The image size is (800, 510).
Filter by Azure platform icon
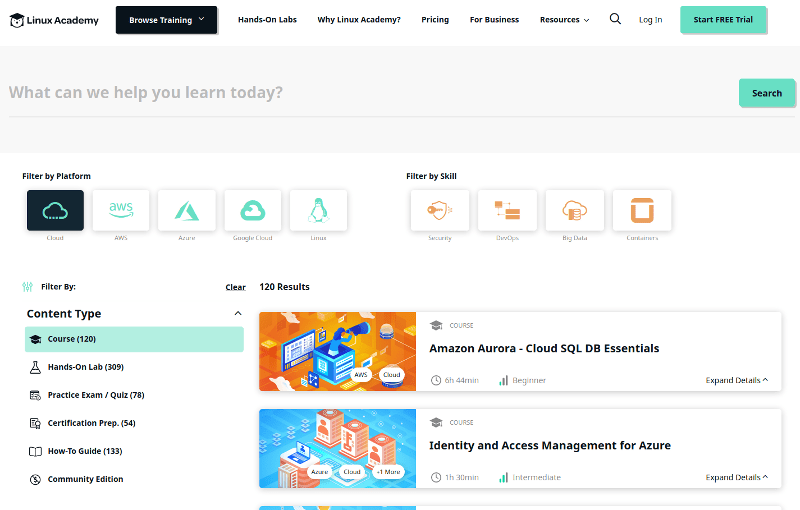coord(187,210)
